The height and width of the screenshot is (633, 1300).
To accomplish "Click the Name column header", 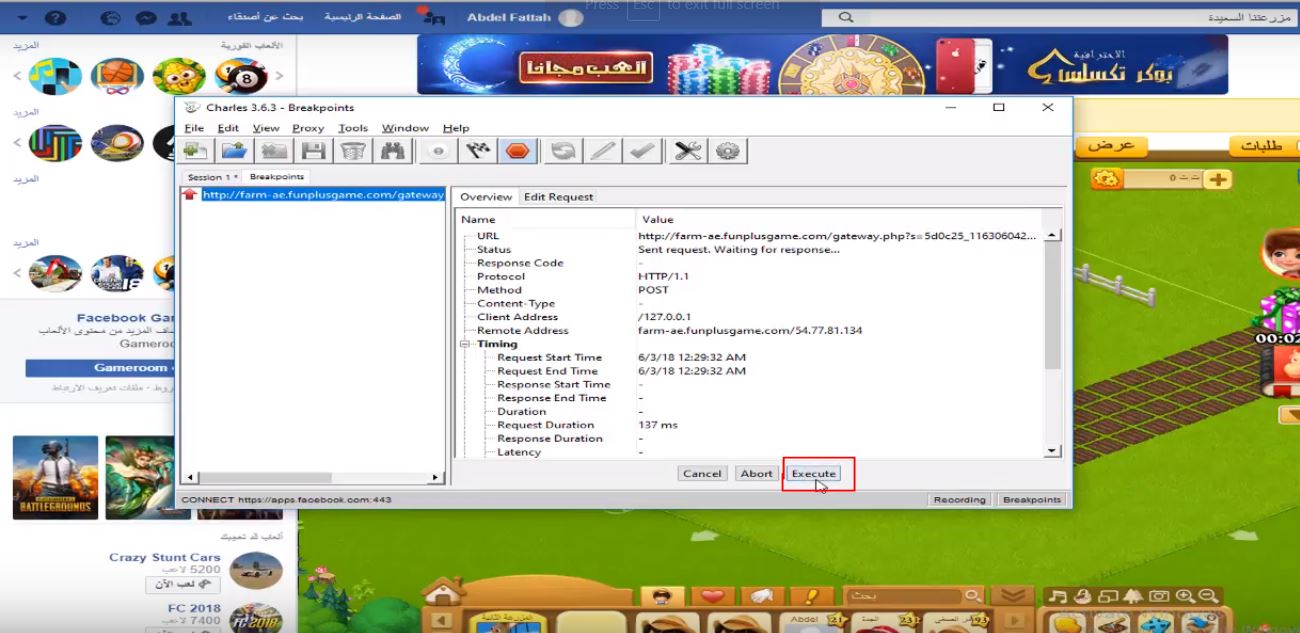I will pyautogui.click(x=546, y=219).
